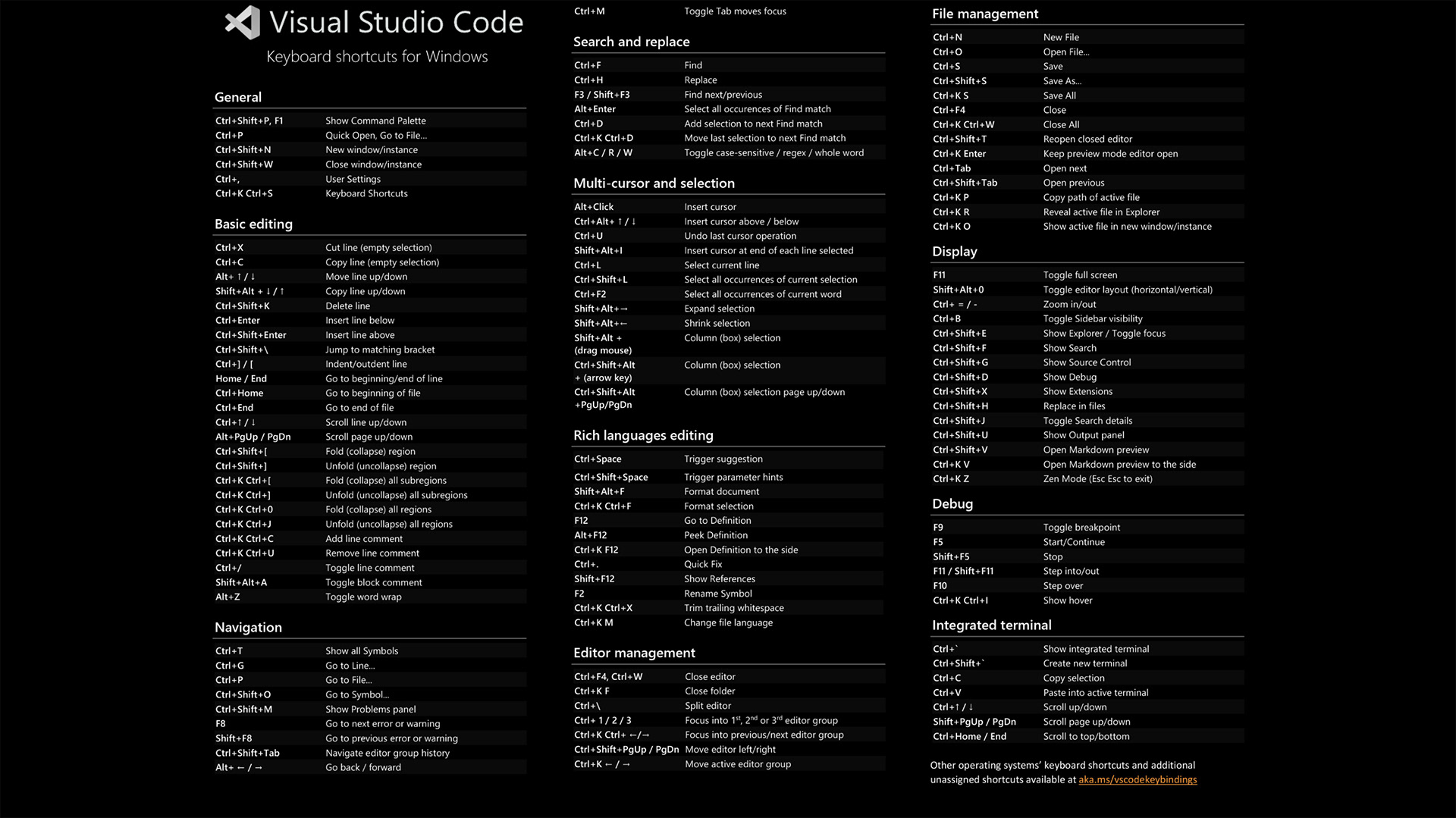Click 'Trigger parameter hints' text
Viewport: 1456px width, 818px height.
click(x=733, y=477)
